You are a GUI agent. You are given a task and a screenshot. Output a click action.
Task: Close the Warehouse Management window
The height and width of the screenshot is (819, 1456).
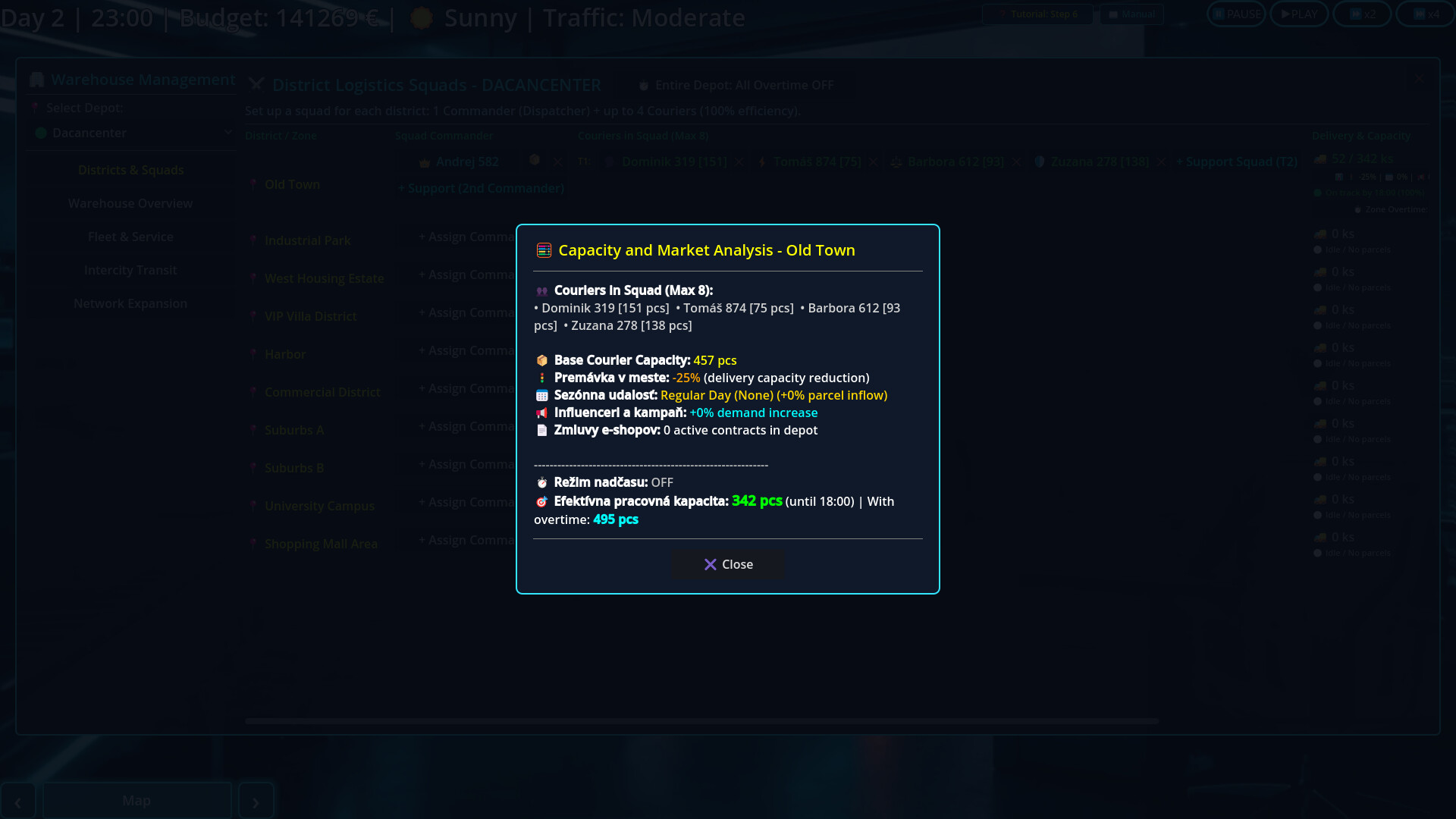[x=1419, y=78]
